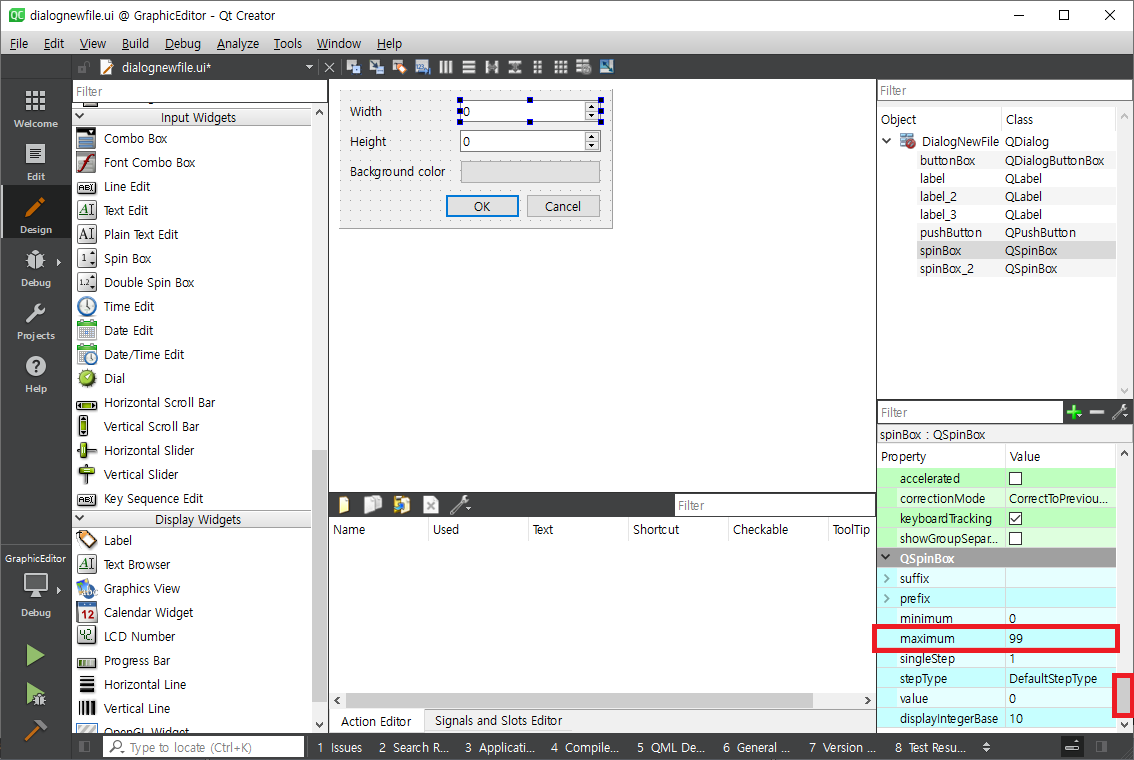Screen dimensions: 1134x760
Task: Click the Adjust Size toolbar icon
Action: (x=607, y=67)
